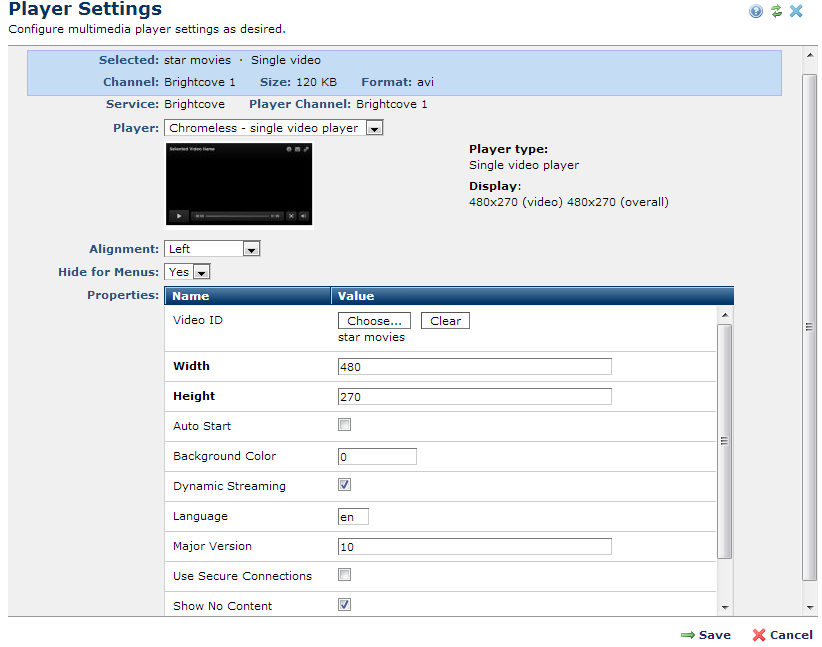
Task: Click the Choose... button for Video ID
Action: pyautogui.click(x=374, y=321)
